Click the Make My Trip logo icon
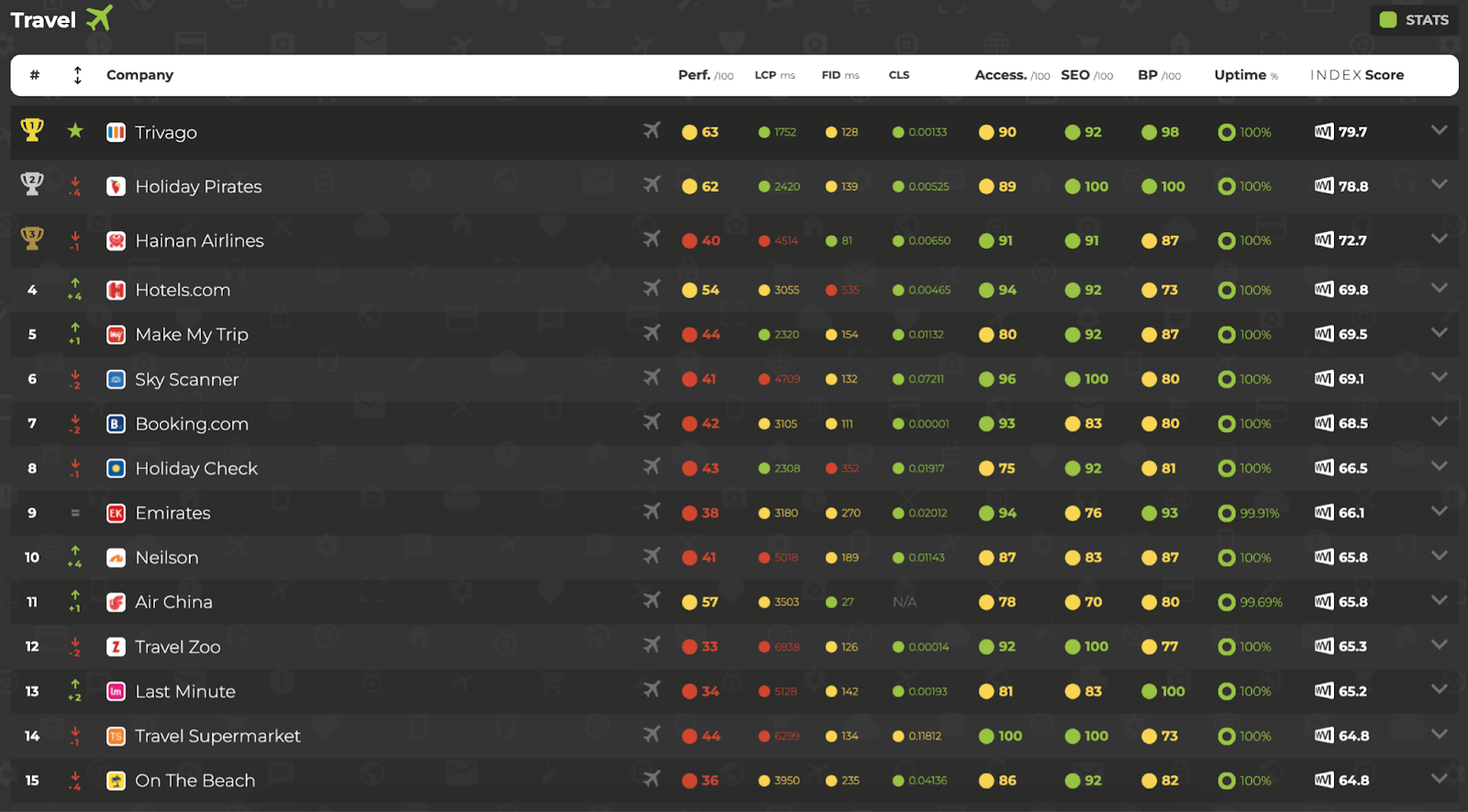The width and height of the screenshot is (1468, 812). point(116,335)
